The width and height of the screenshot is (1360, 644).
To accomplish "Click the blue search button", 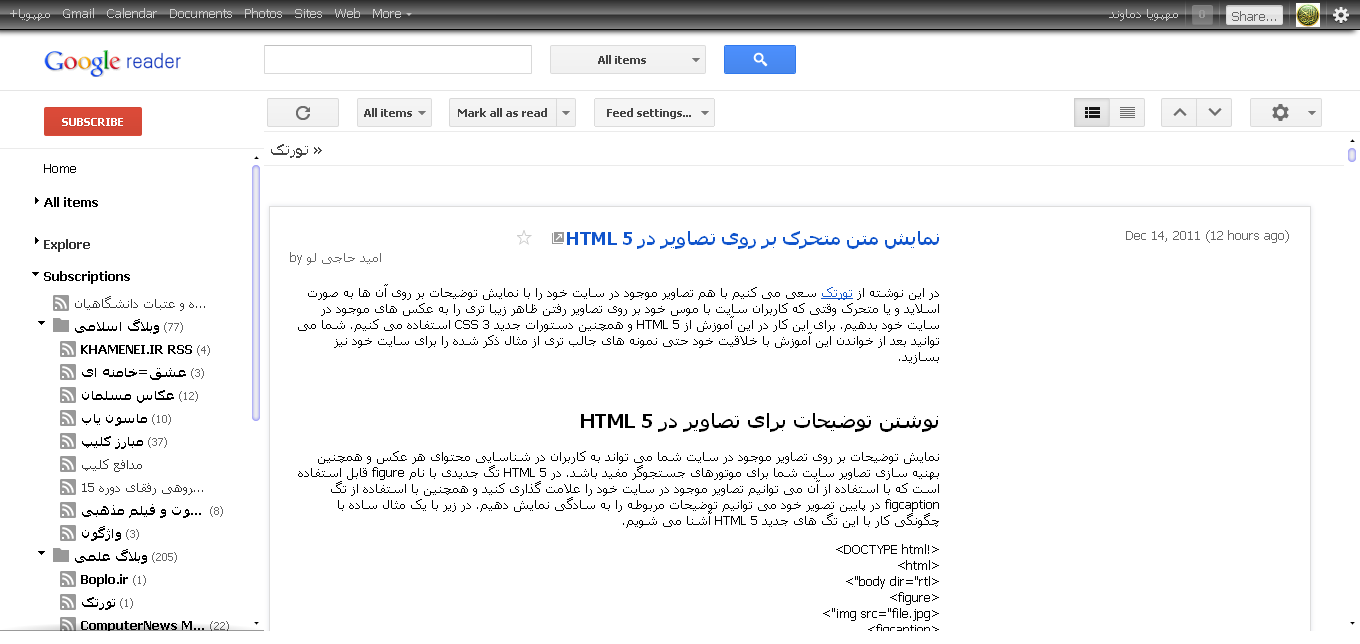I will point(760,60).
